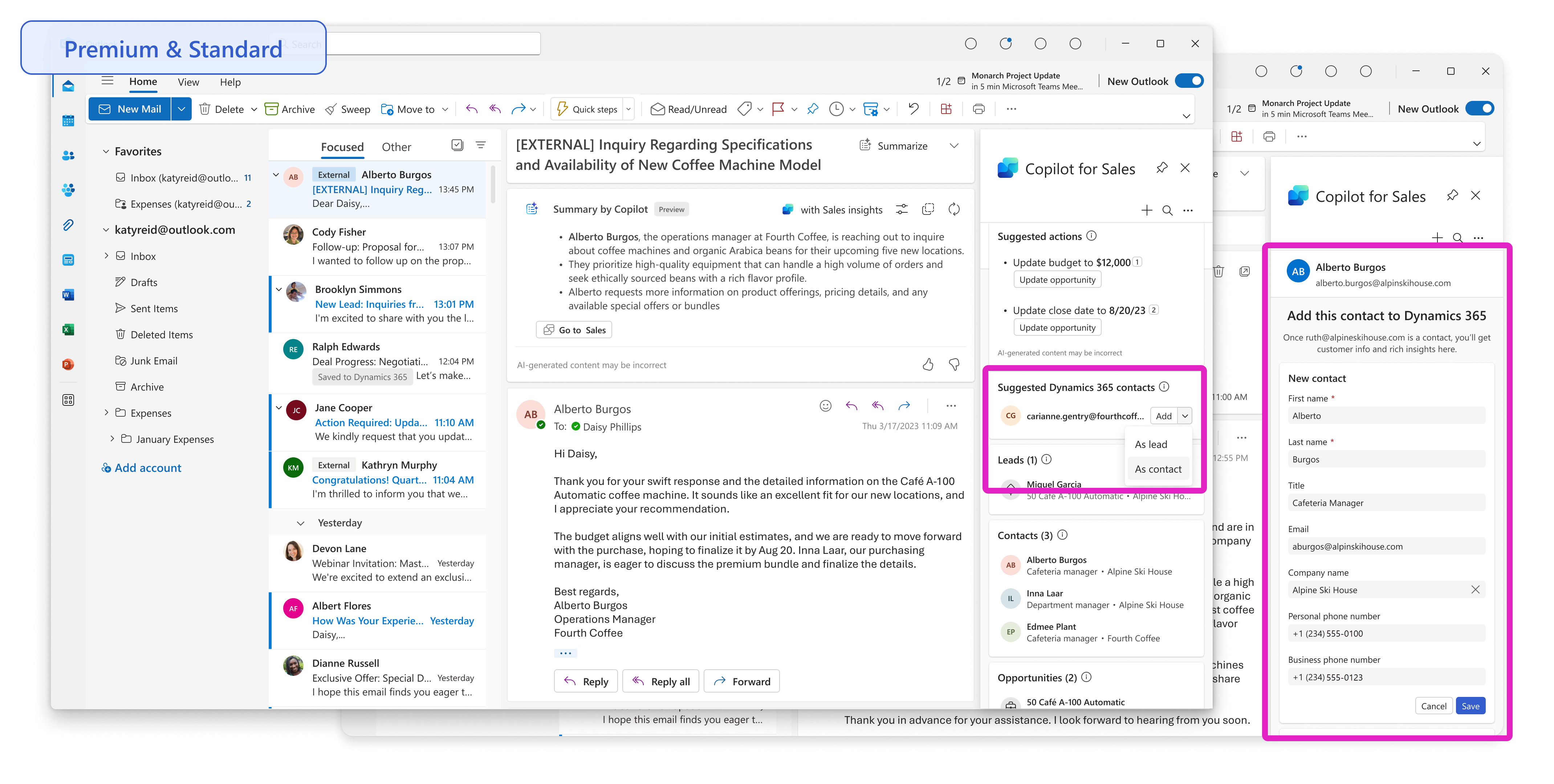
Task: Pin the email using the pin toolbar icon
Action: [813, 109]
